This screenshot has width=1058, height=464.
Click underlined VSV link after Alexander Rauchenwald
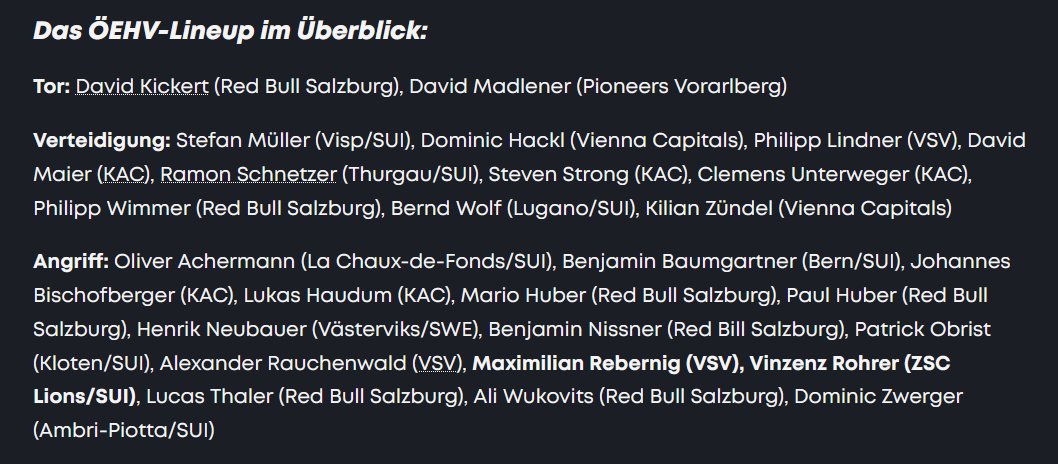434,362
